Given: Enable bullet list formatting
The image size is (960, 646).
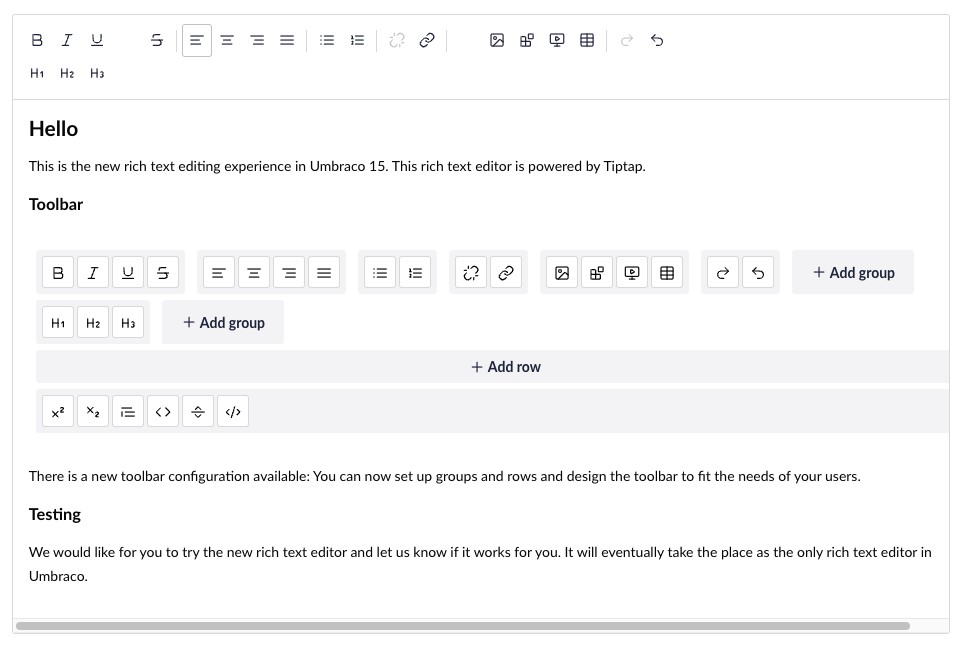Looking at the screenshot, I should coord(327,40).
